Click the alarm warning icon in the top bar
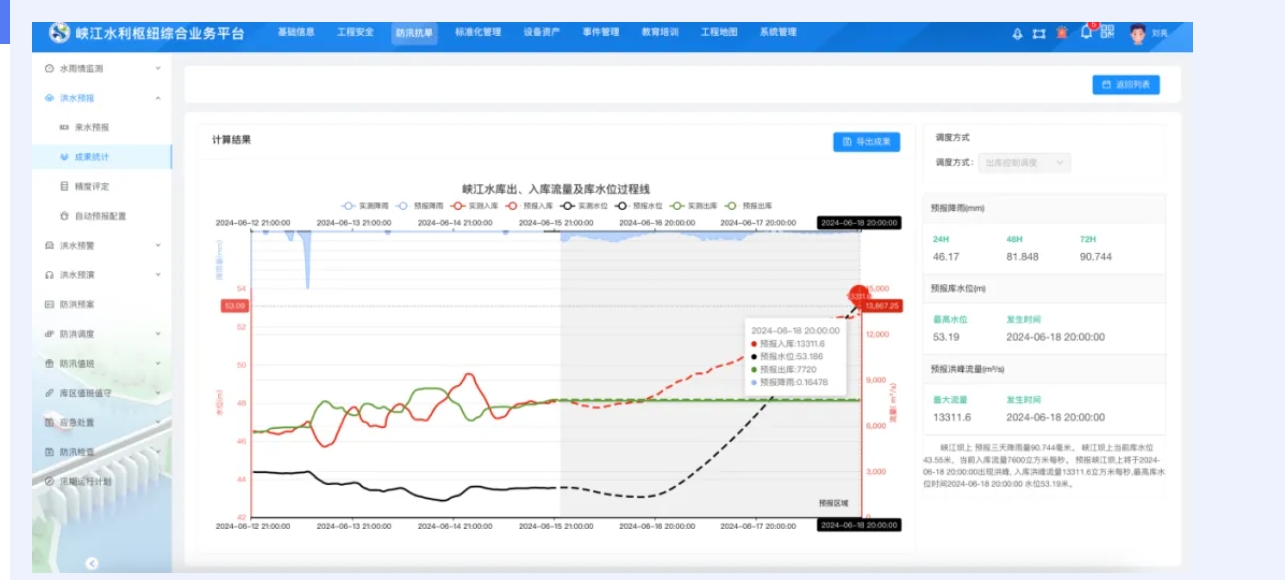Viewport: 1285px width, 580px height. [1063, 32]
